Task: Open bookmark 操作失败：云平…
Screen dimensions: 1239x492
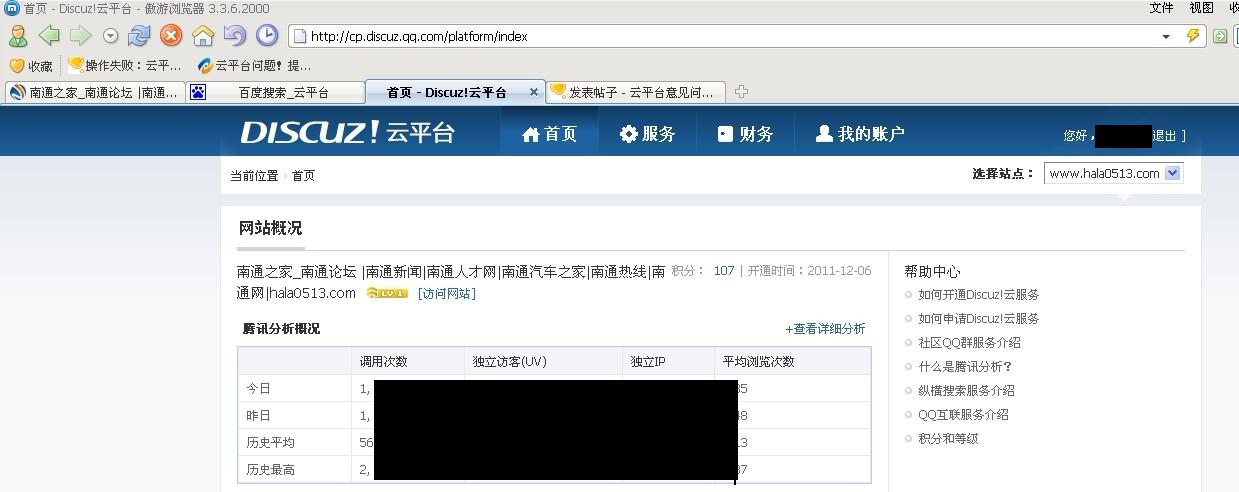Action: pyautogui.click(x=124, y=66)
